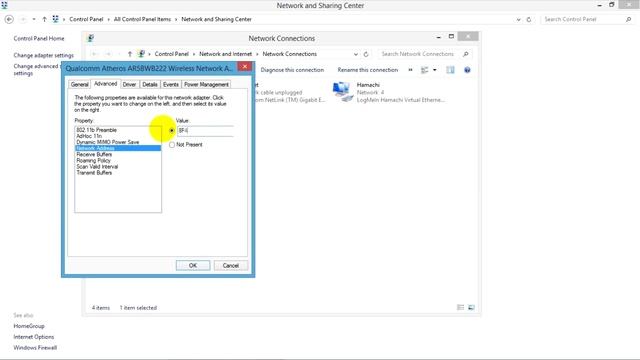Click the network address Value input field

click(x=205, y=131)
